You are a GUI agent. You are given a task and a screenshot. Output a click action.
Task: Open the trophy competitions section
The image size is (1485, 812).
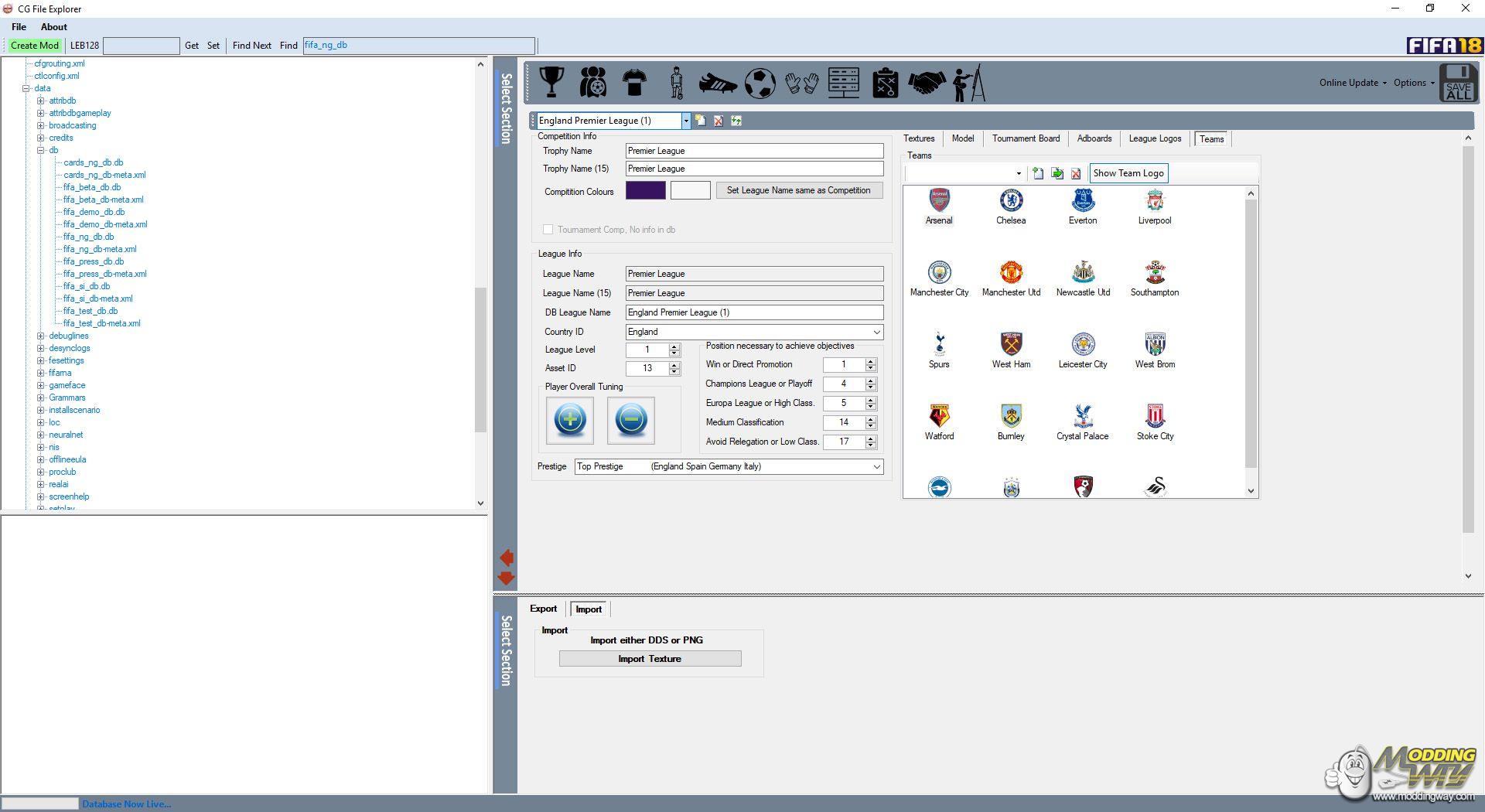551,82
